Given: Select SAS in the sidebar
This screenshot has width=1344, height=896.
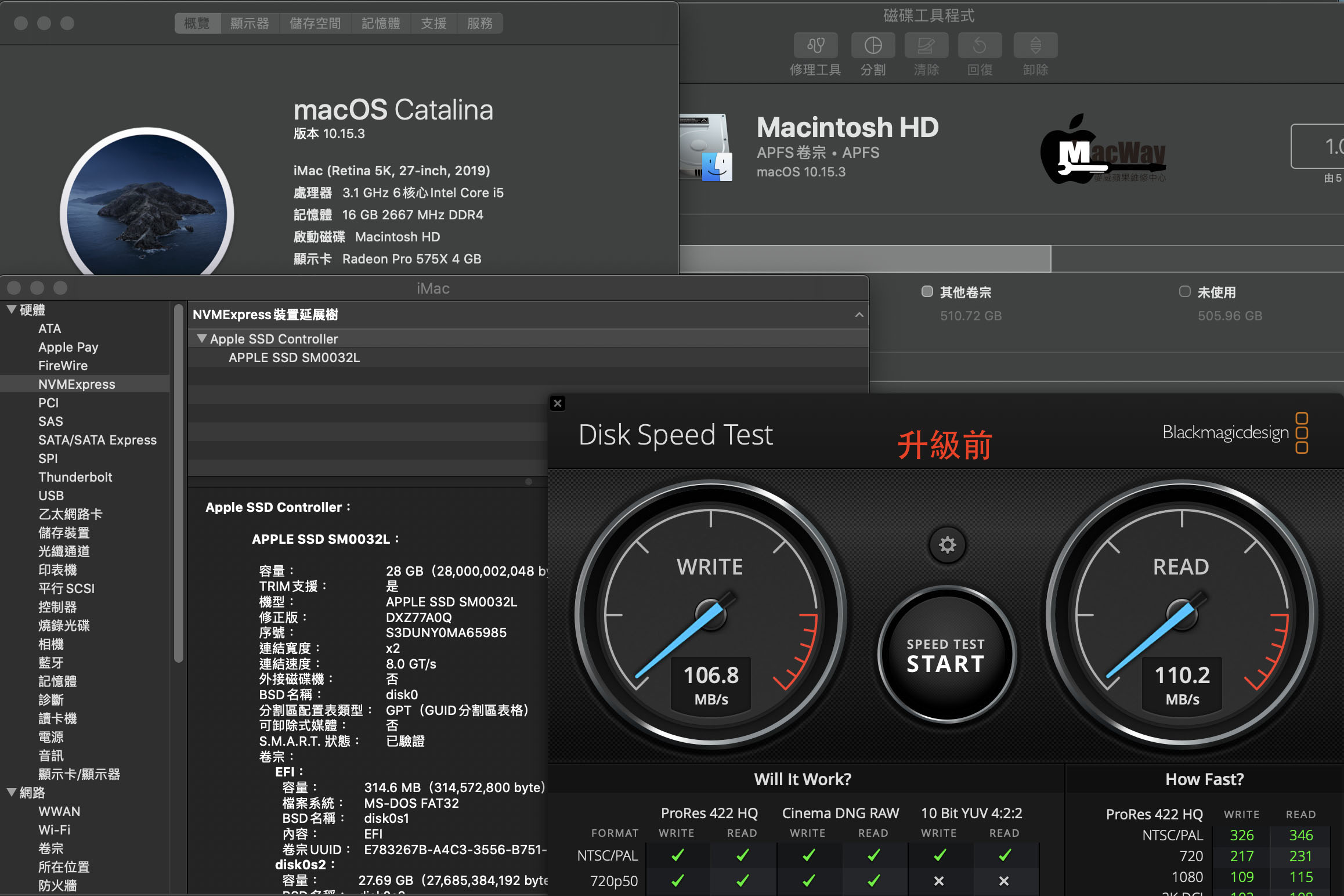Looking at the screenshot, I should [85, 421].
